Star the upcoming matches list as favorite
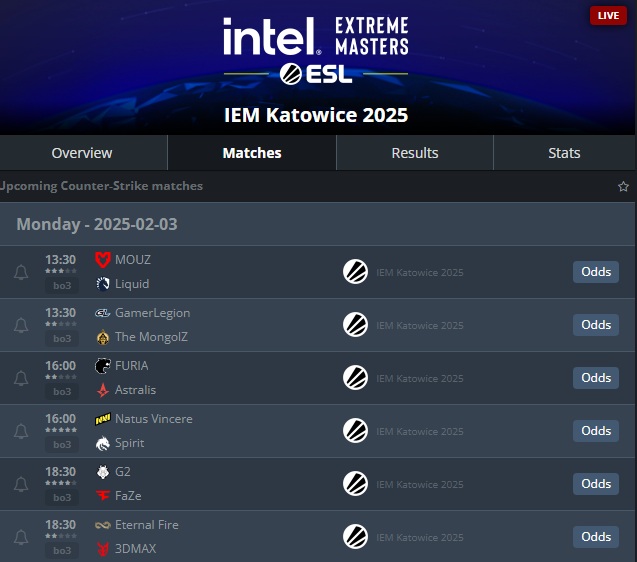This screenshot has height=562, width=637. pos(623,186)
